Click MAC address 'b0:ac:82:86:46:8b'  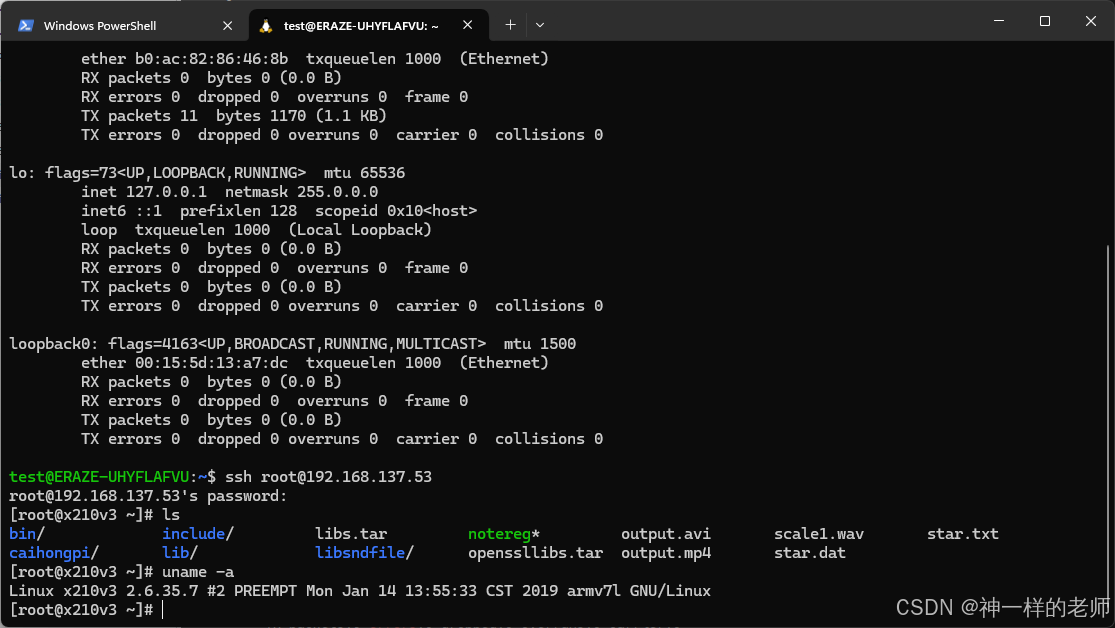coord(211,59)
